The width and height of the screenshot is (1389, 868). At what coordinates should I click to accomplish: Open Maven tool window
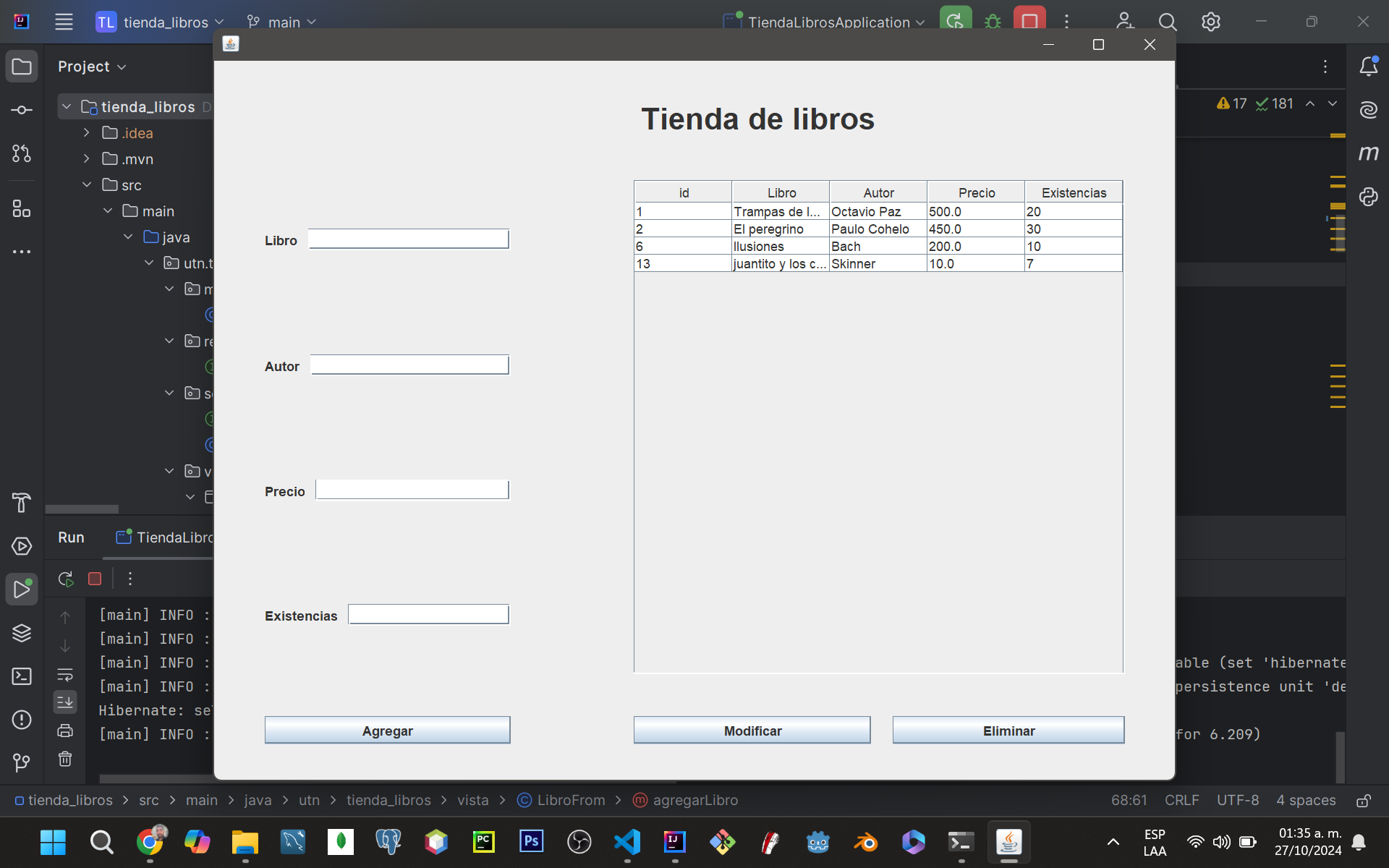1368,153
